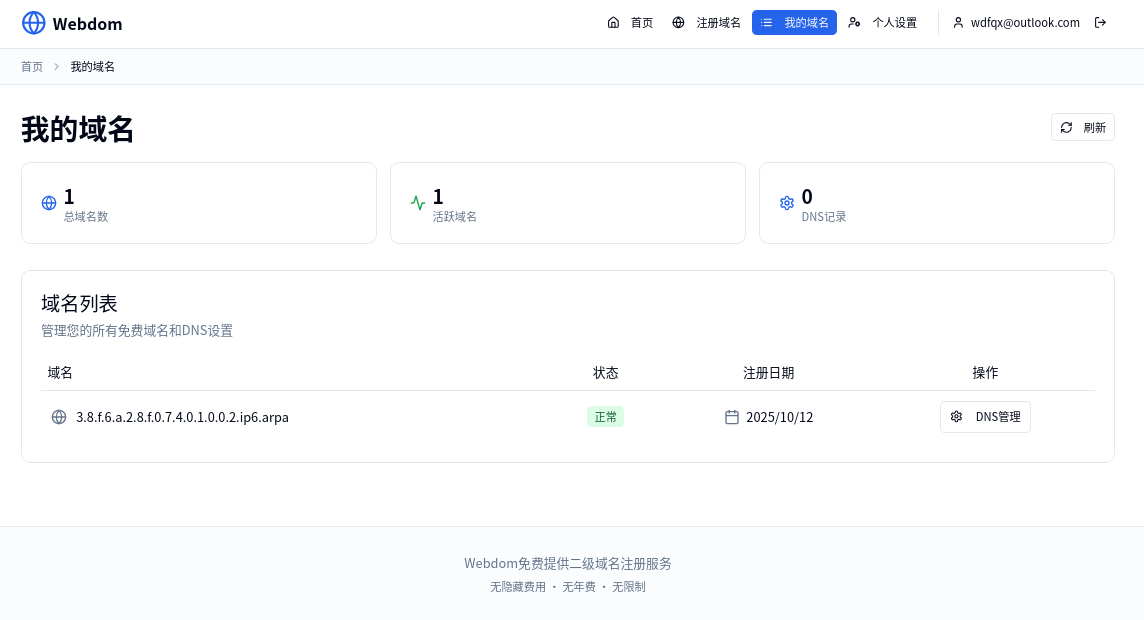Click the home icon beside 首页 nav item
This screenshot has width=1144, height=620.
(x=614, y=22)
